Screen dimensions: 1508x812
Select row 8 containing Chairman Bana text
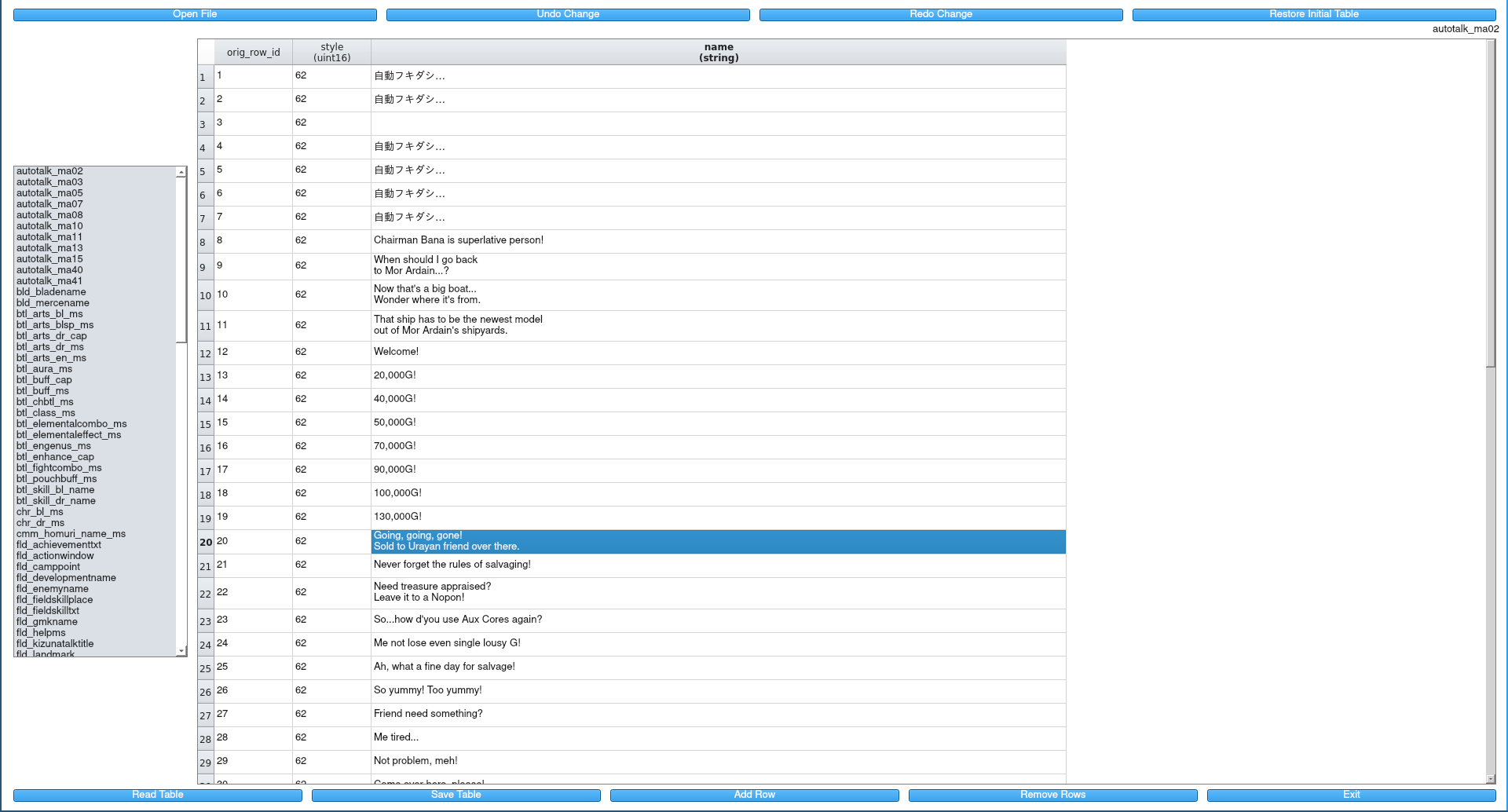[458, 240]
